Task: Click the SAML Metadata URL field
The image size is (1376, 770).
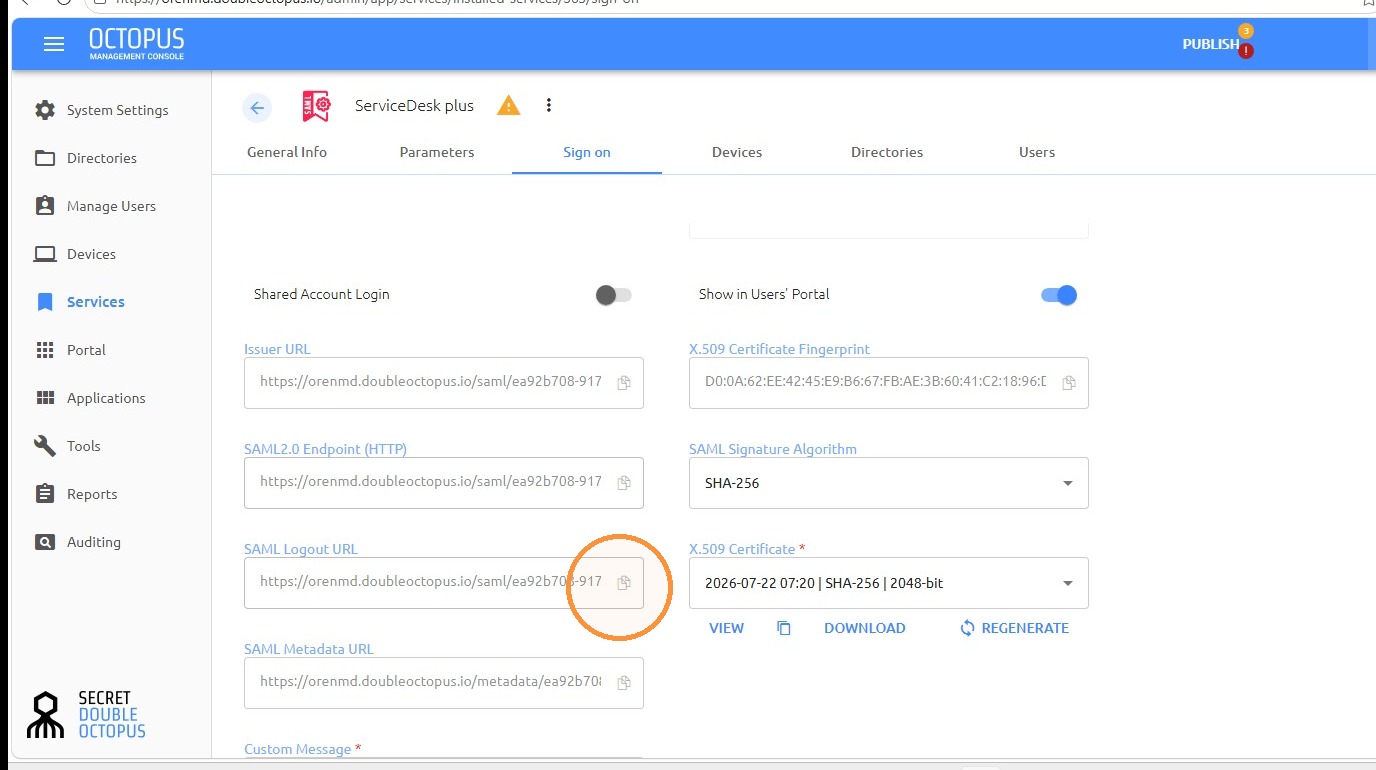Action: click(443, 683)
